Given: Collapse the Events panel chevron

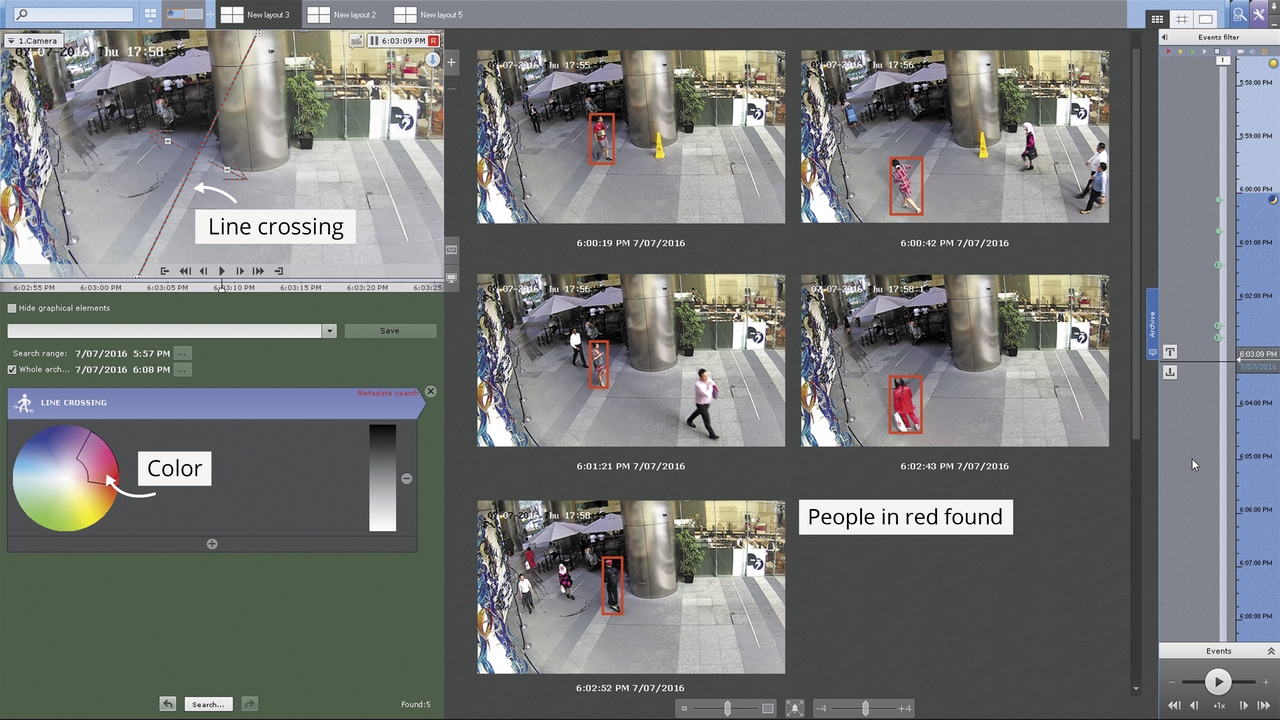Looking at the screenshot, I should tap(1271, 651).
